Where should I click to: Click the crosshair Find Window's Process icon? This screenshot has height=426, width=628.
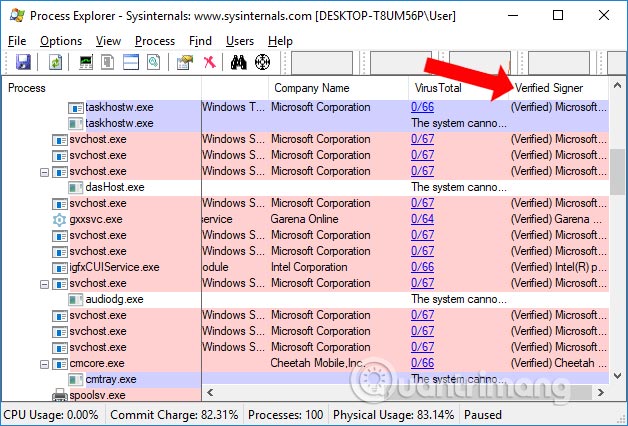[262, 62]
